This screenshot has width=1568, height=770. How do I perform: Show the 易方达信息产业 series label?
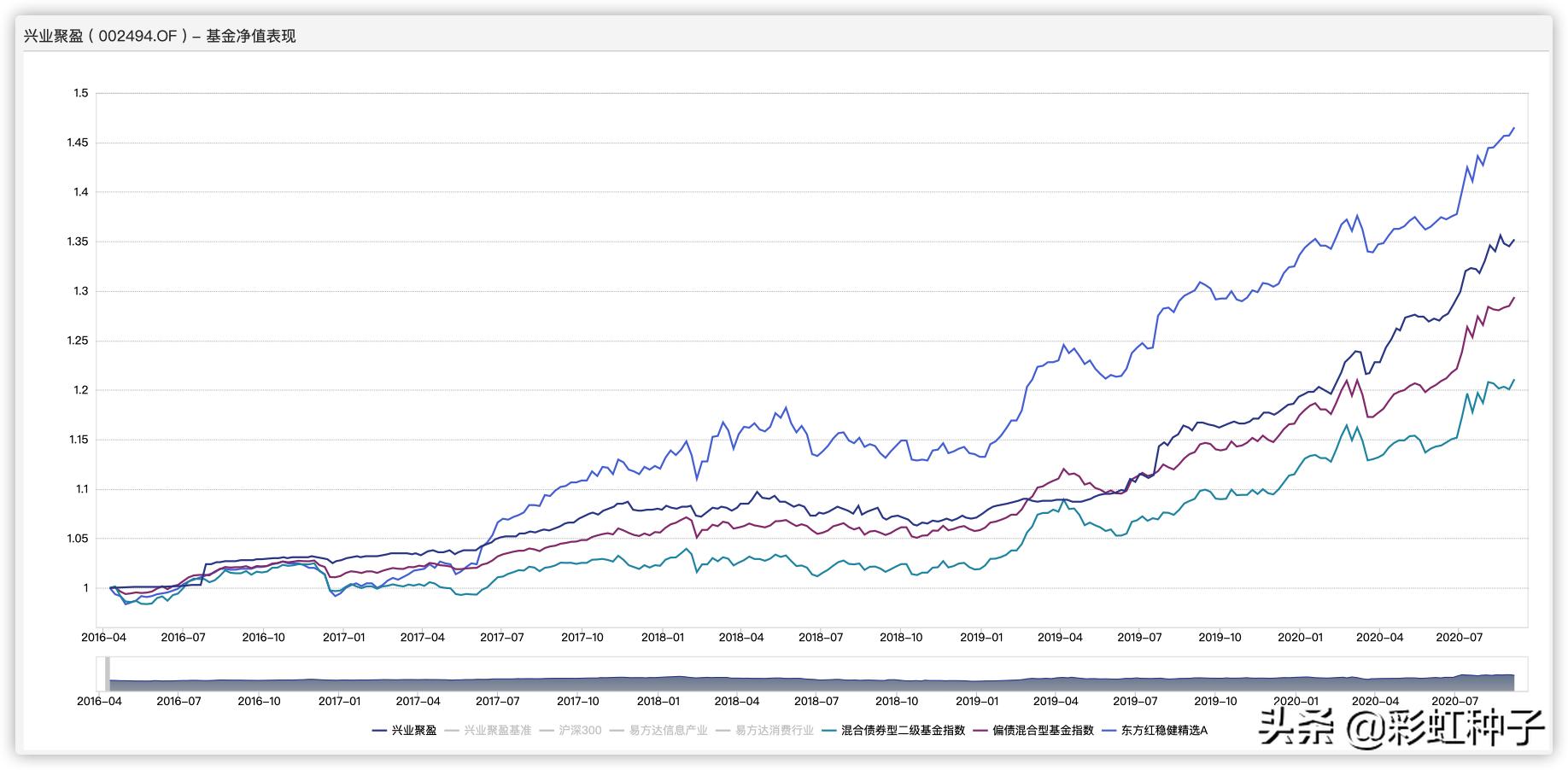(x=668, y=731)
